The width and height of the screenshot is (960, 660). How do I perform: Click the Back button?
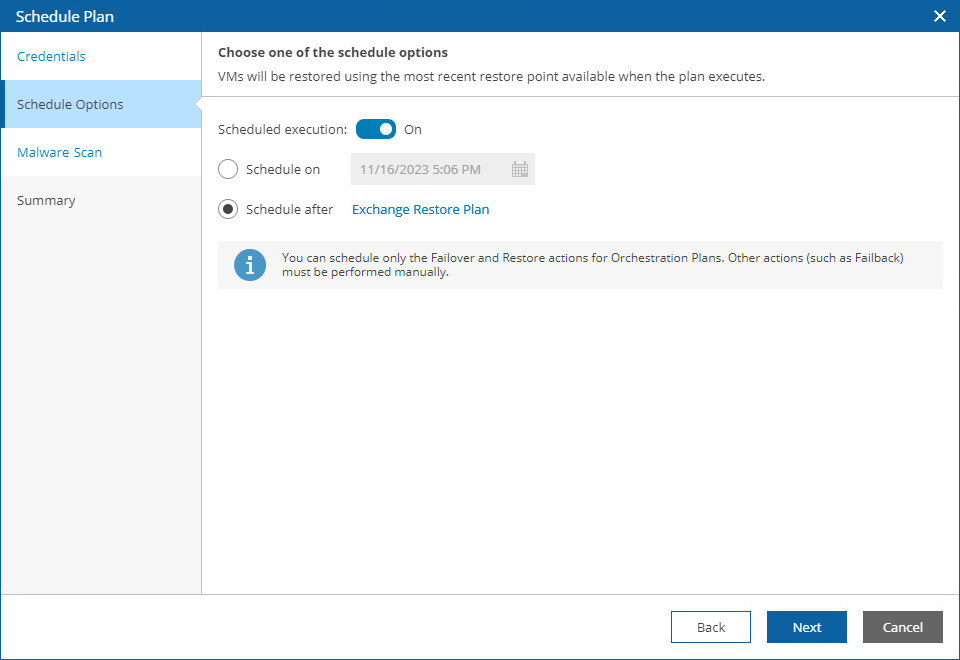pyautogui.click(x=710, y=627)
